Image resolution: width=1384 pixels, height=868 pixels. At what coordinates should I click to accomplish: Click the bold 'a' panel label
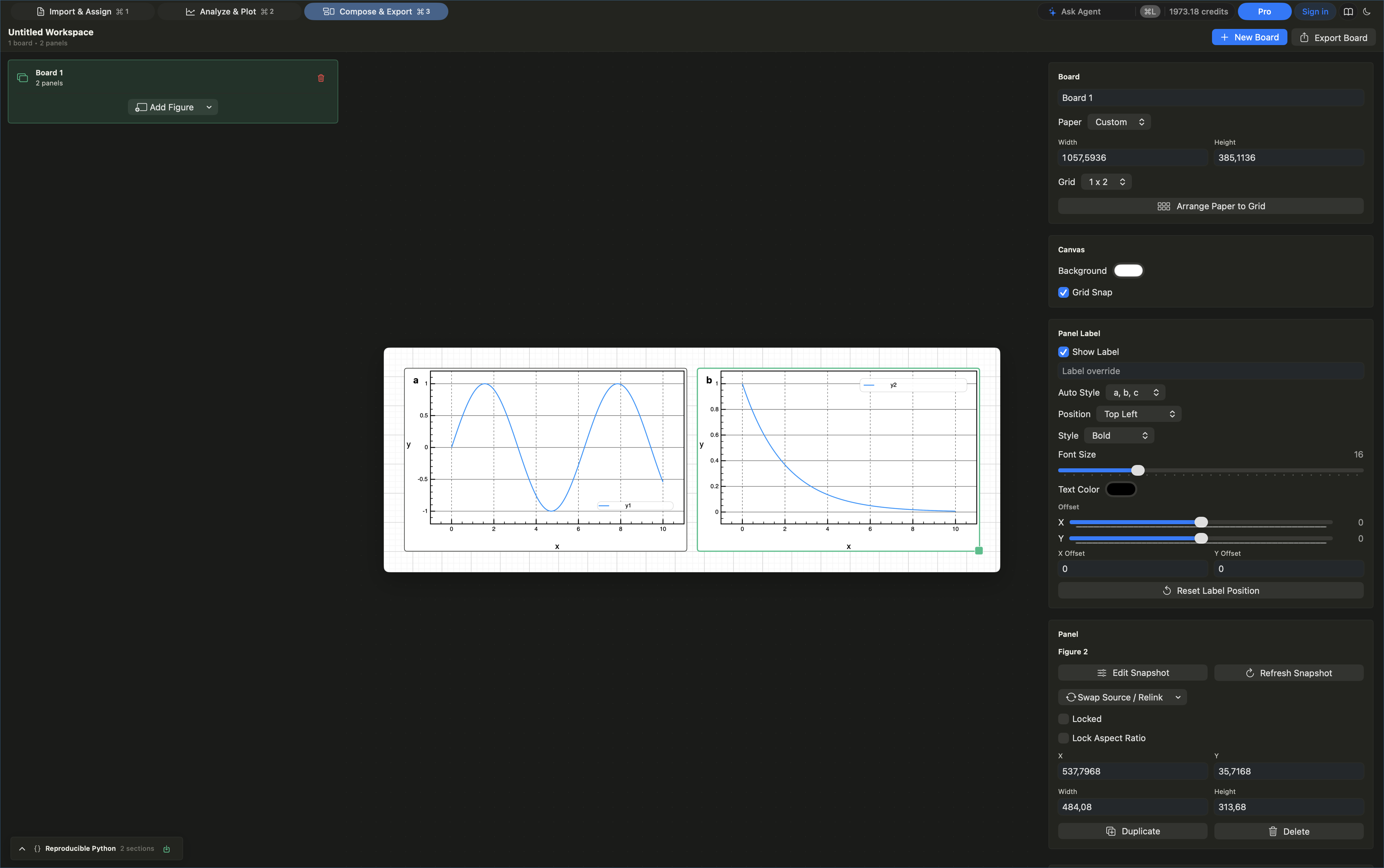pyautogui.click(x=416, y=381)
